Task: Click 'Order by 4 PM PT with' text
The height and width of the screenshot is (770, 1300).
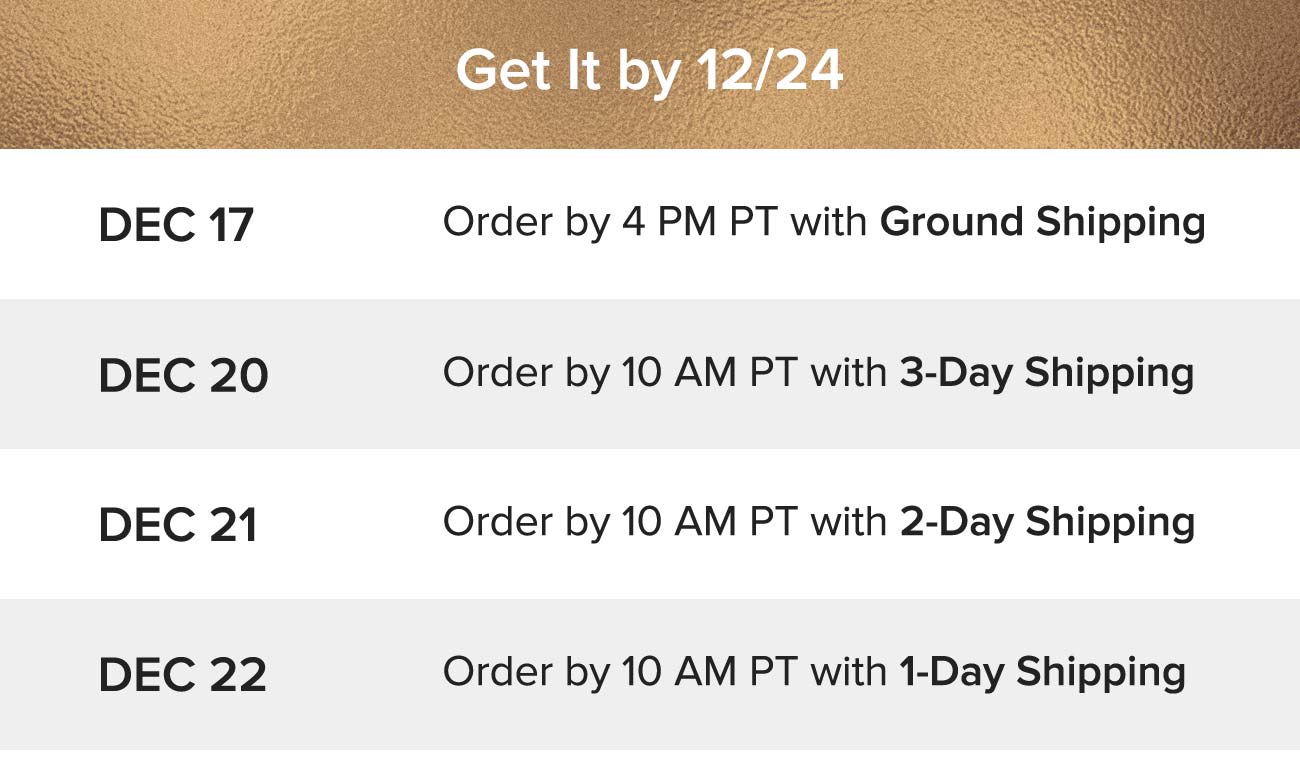Action: [x=656, y=223]
